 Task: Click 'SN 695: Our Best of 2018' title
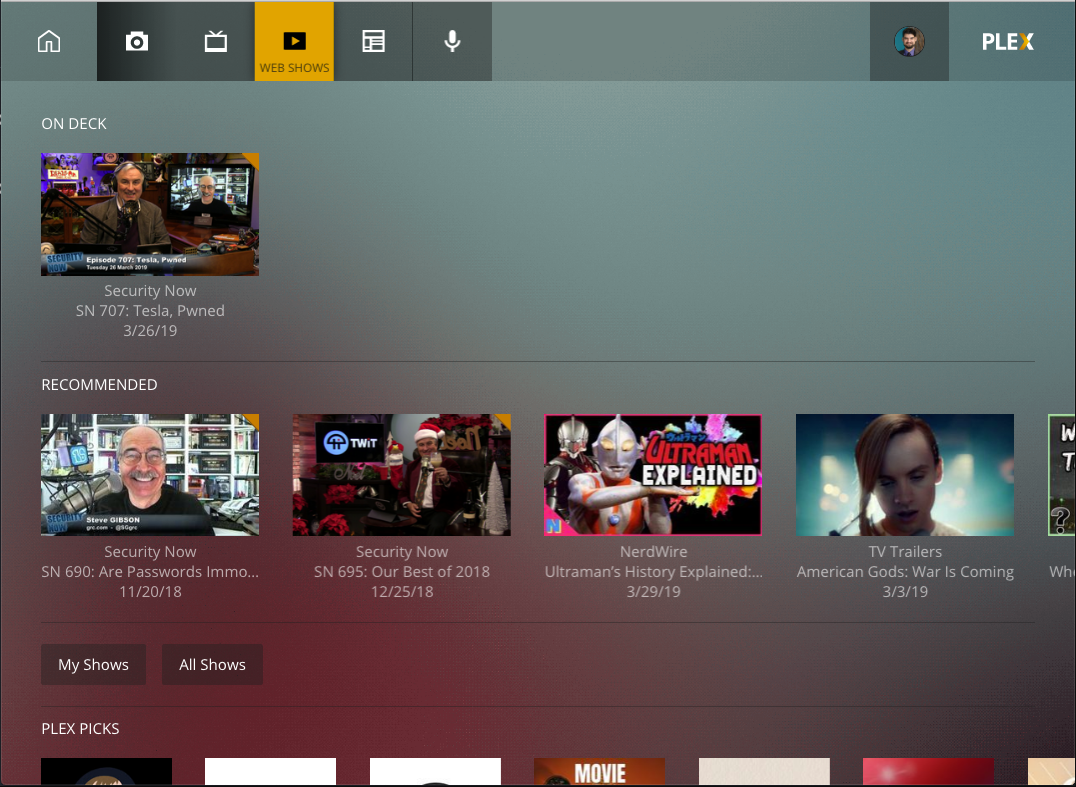(x=401, y=572)
